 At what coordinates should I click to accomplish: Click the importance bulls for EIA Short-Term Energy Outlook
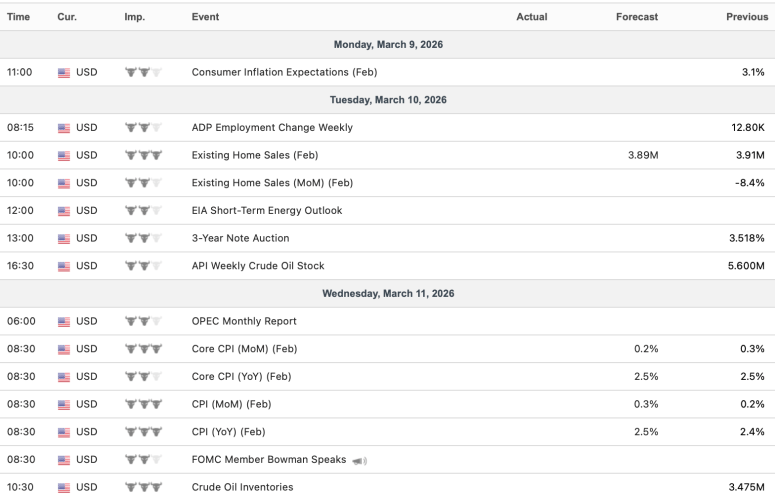point(143,211)
